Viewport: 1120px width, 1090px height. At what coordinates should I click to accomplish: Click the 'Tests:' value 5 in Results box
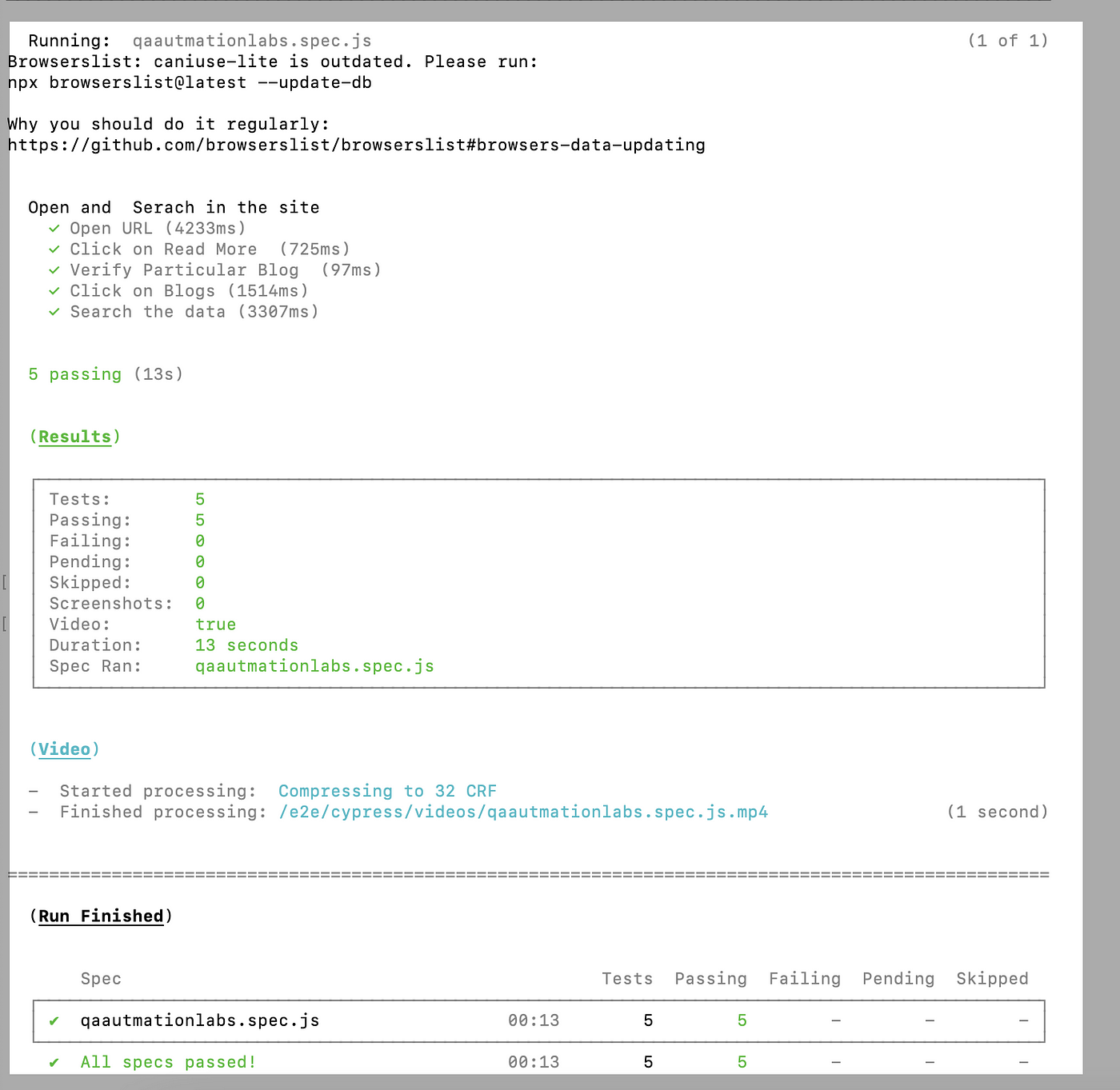pos(200,499)
